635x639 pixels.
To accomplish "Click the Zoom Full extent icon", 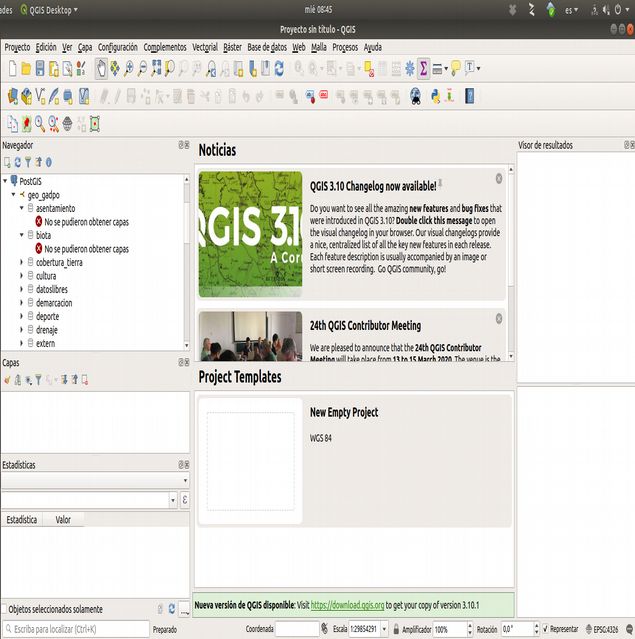I will click(x=156, y=68).
